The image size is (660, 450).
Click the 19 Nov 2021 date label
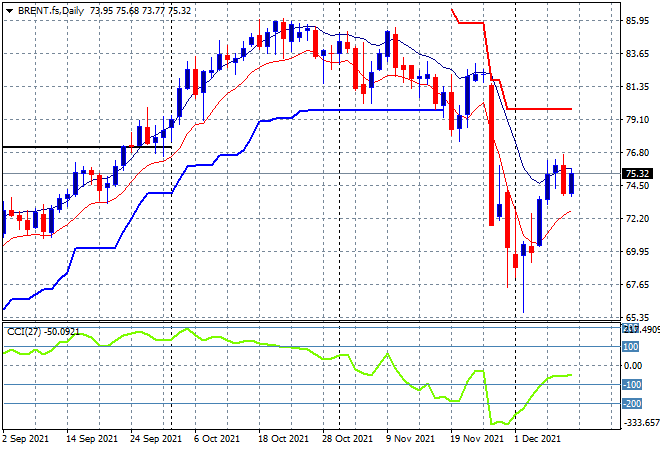pyautogui.click(x=476, y=439)
